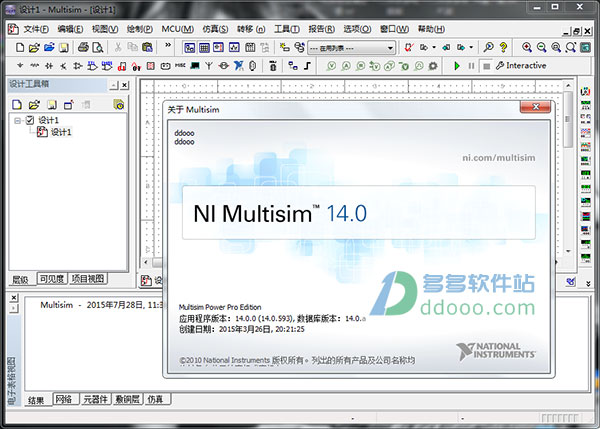
Task: Switch to the 项目视图 tab
Action: [88, 279]
